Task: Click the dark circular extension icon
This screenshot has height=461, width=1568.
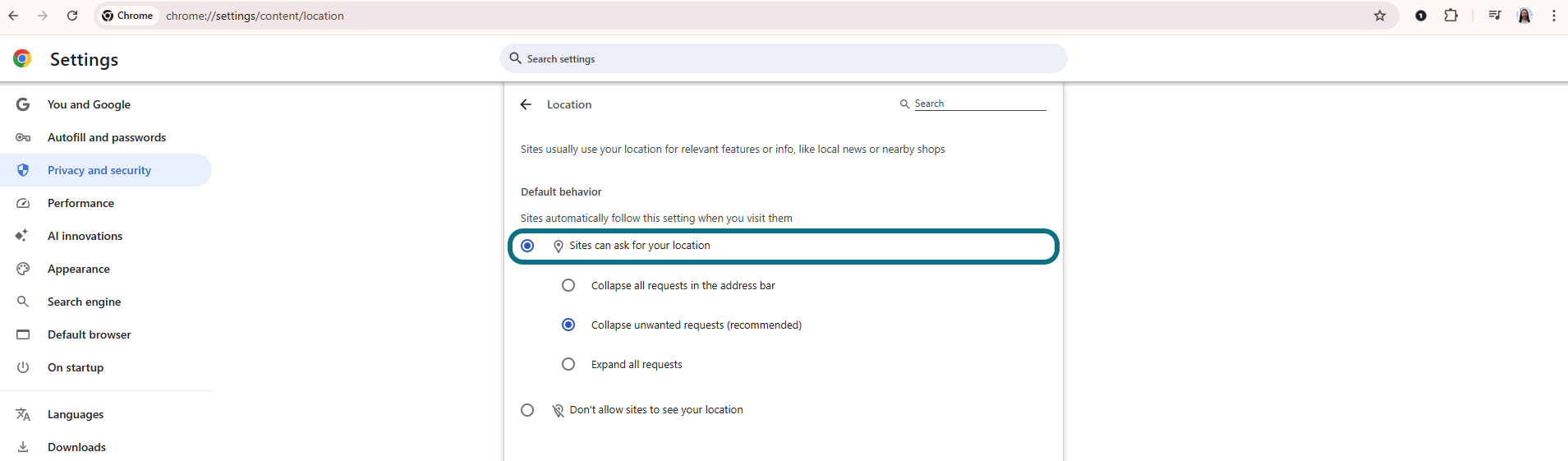Action: tap(1421, 16)
